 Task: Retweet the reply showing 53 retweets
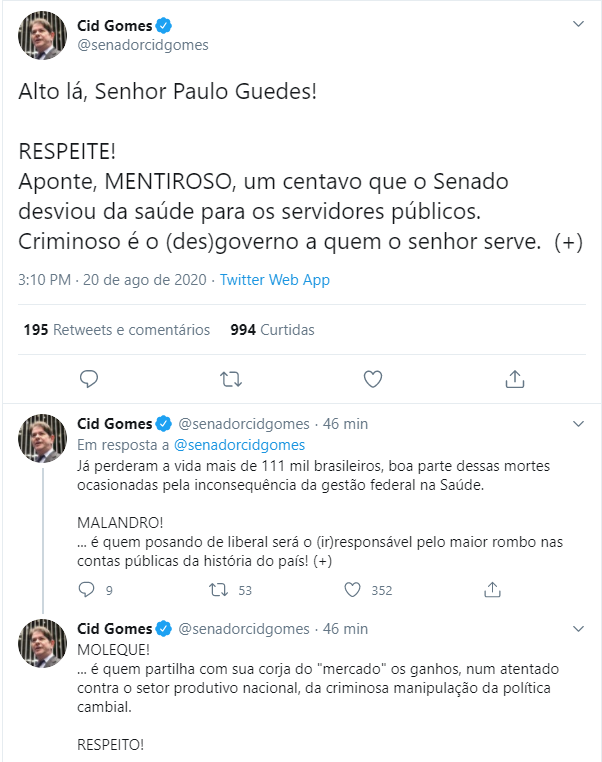(219, 590)
